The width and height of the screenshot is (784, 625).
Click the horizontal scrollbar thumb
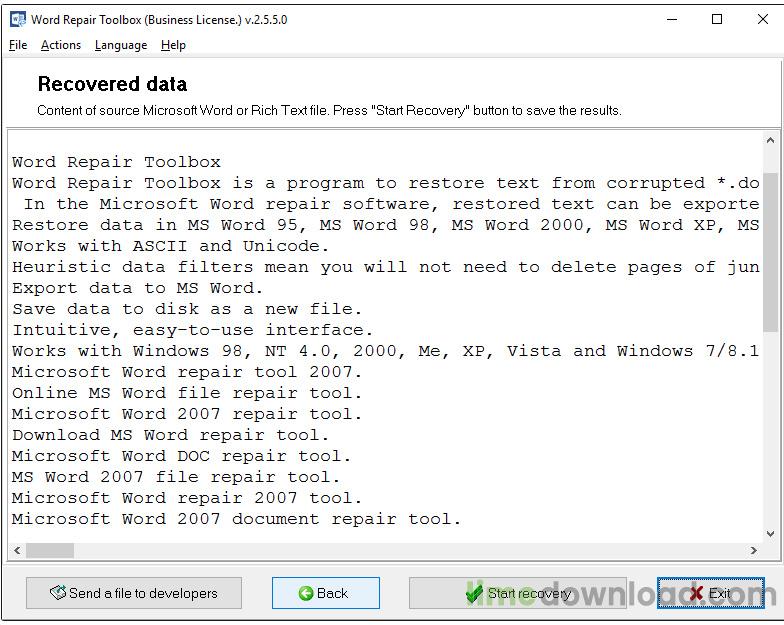coord(50,550)
